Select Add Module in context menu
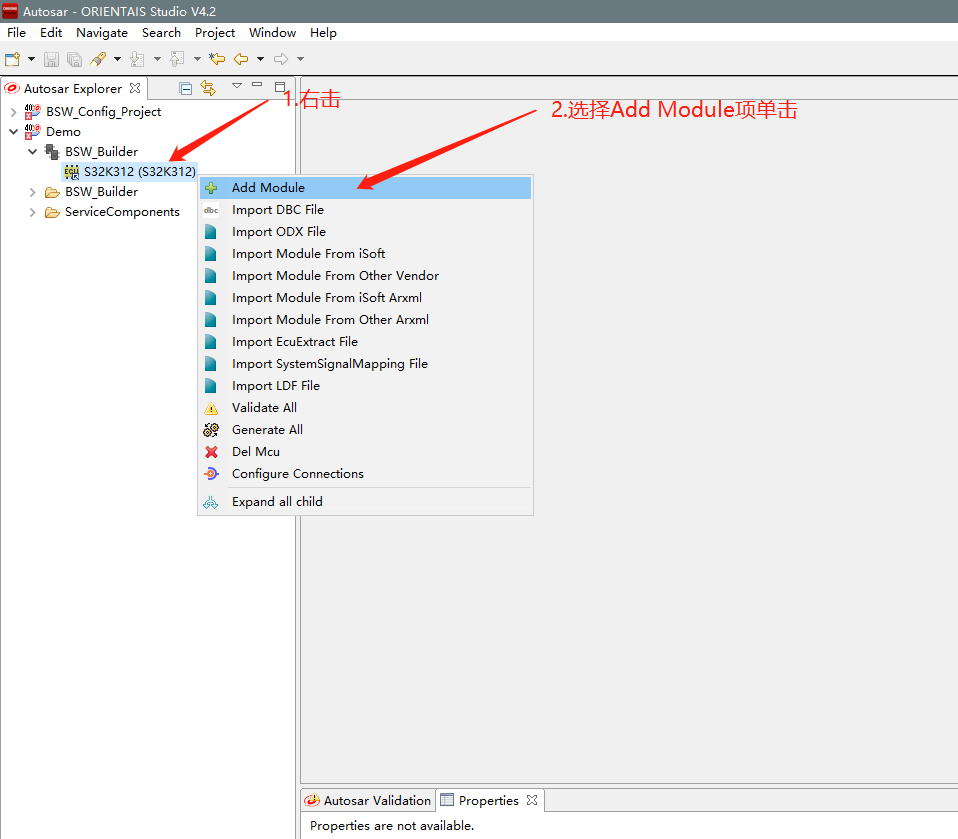 (268, 188)
